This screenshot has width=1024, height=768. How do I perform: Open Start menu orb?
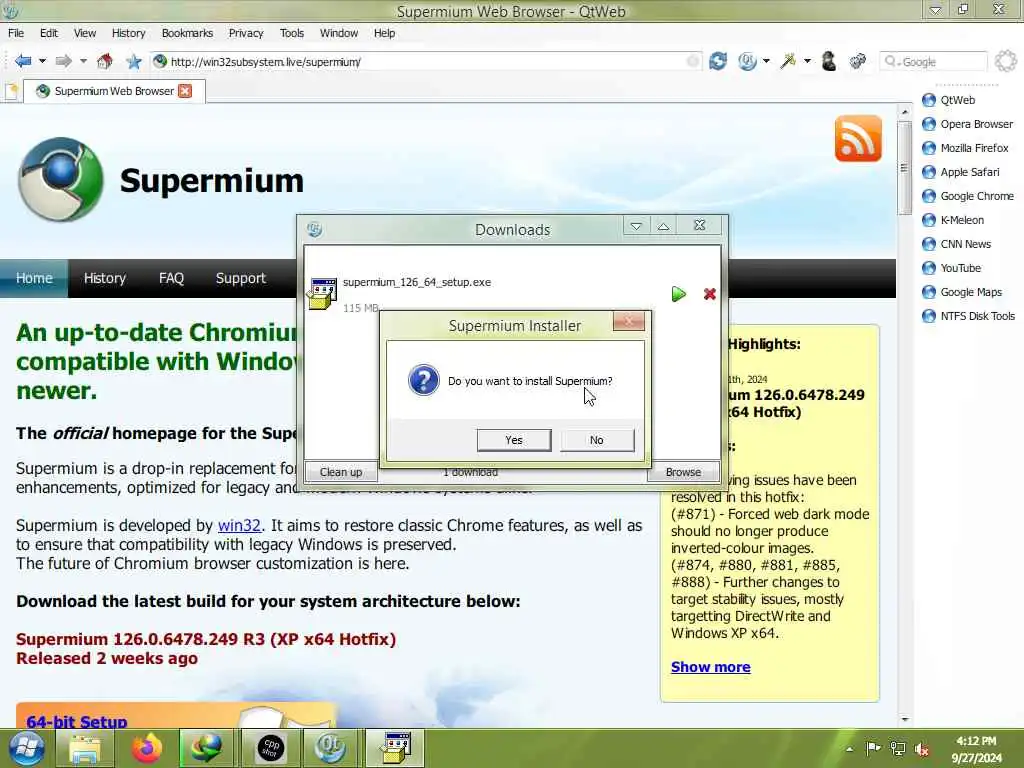pyautogui.click(x=27, y=748)
